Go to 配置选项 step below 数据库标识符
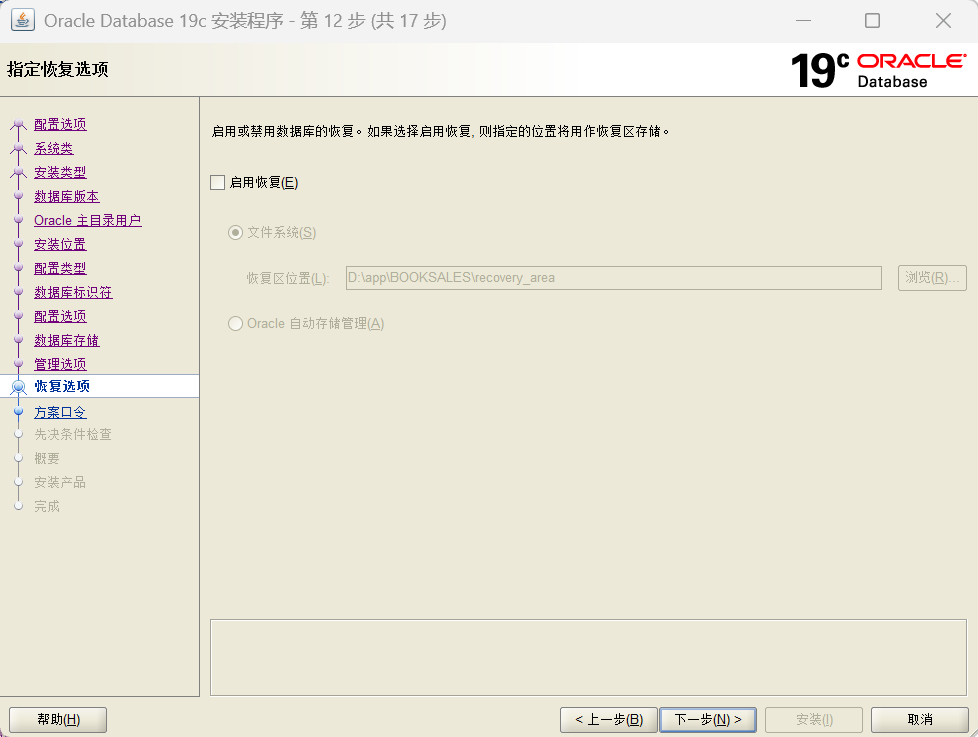The image size is (978, 737). 60,316
